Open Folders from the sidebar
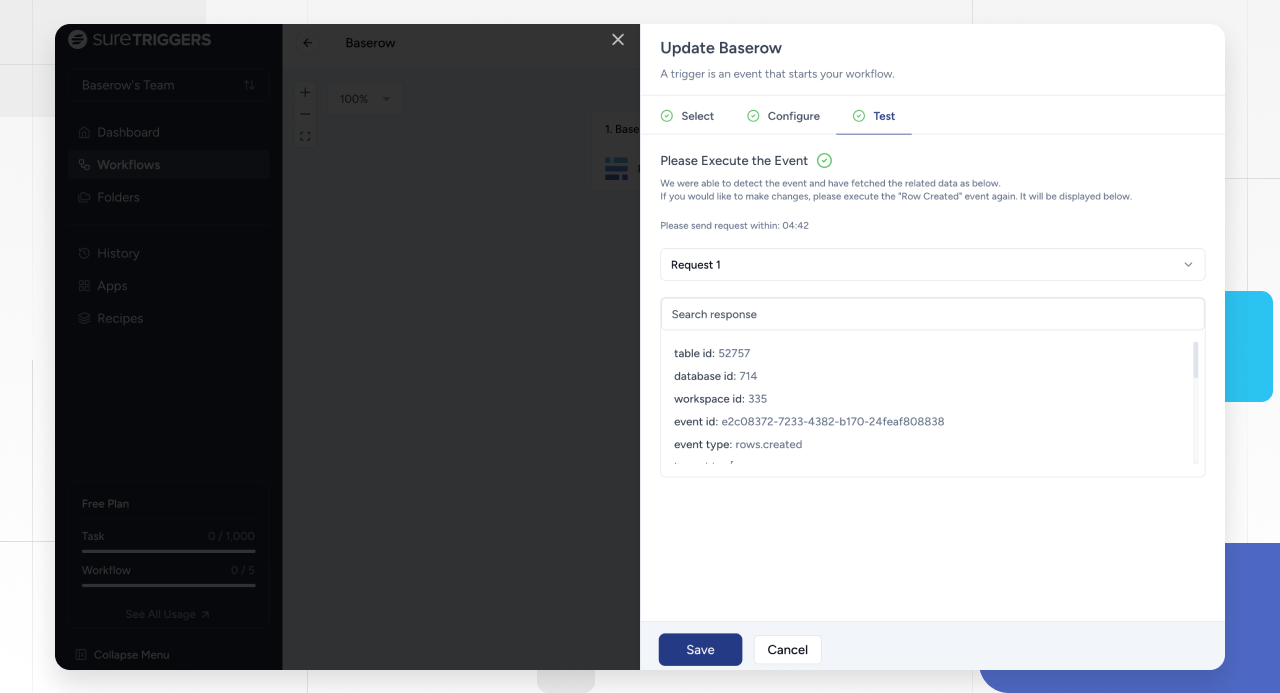Screen dimensions: 1280x693 click(169, 197)
